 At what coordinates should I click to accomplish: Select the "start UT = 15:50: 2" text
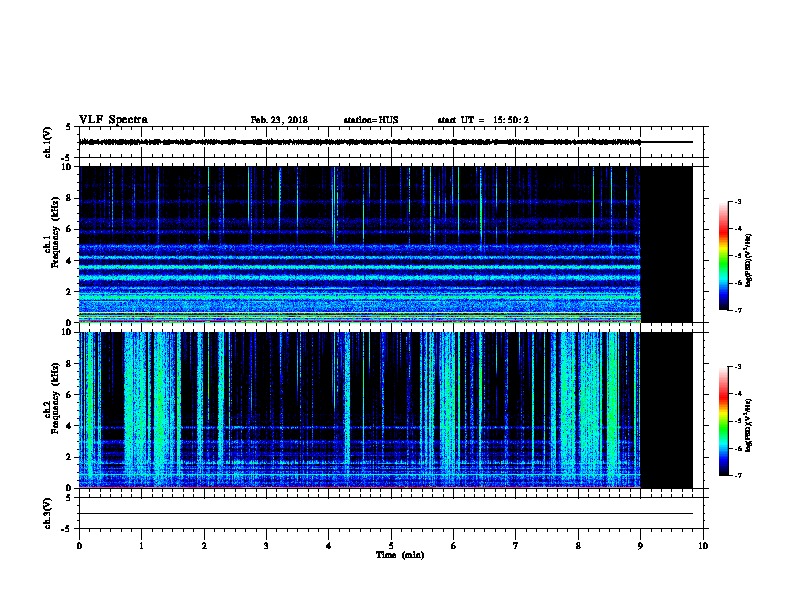pyautogui.click(x=483, y=120)
